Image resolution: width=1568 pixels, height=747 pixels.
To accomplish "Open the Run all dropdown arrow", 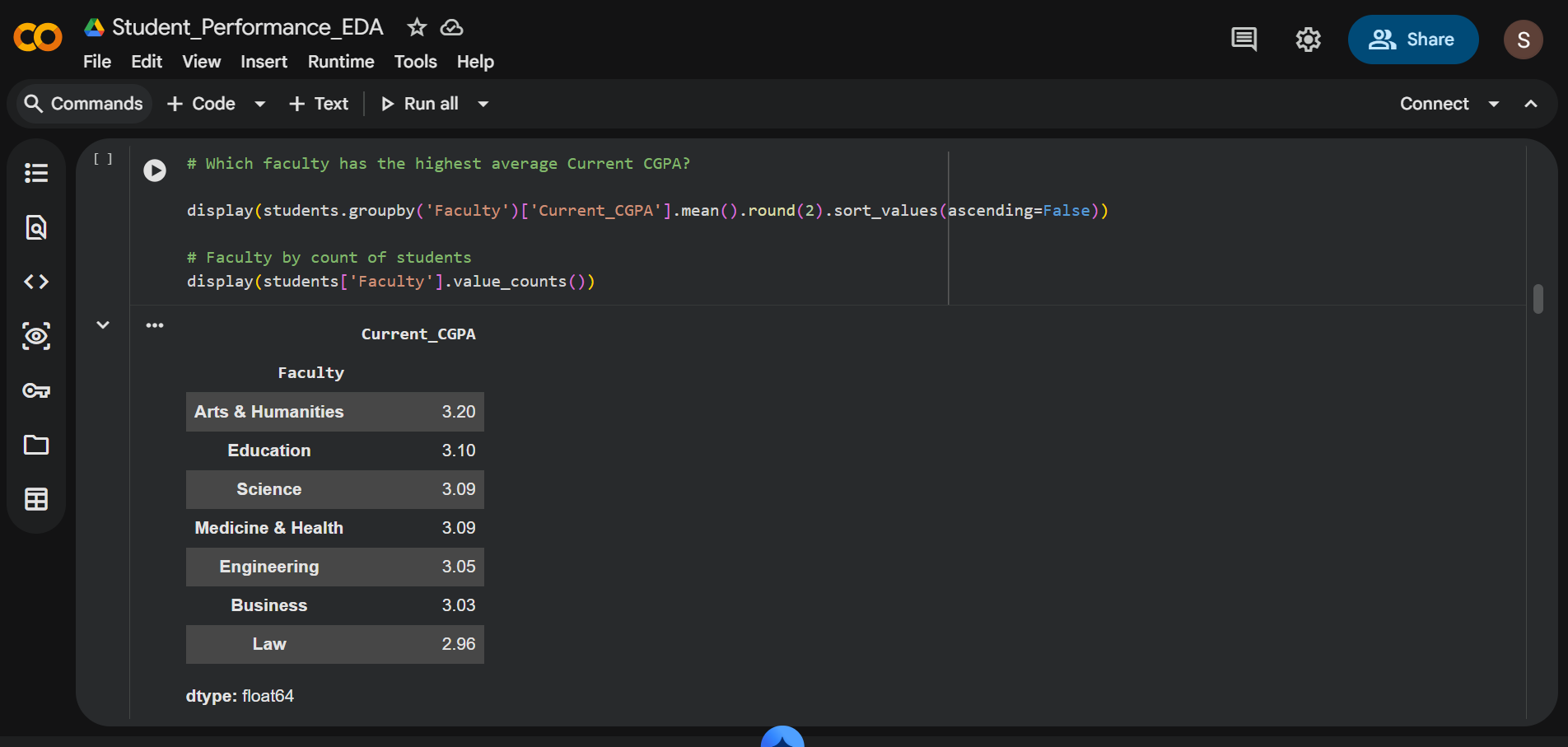I will click(x=483, y=104).
